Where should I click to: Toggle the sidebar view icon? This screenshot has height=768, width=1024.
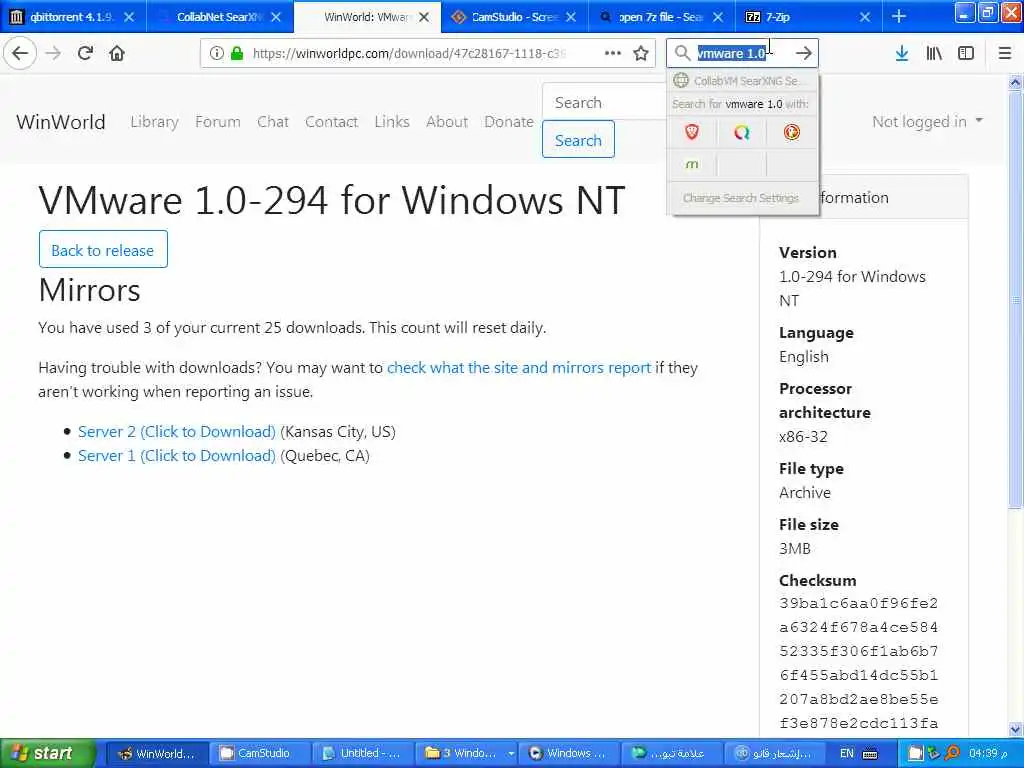coord(966,53)
